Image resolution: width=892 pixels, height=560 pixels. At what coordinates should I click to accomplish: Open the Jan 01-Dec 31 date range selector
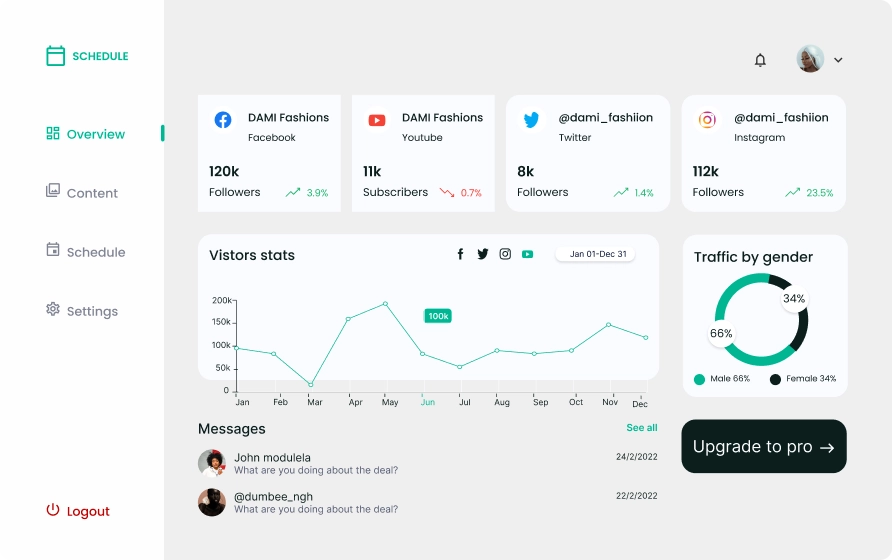pos(595,254)
